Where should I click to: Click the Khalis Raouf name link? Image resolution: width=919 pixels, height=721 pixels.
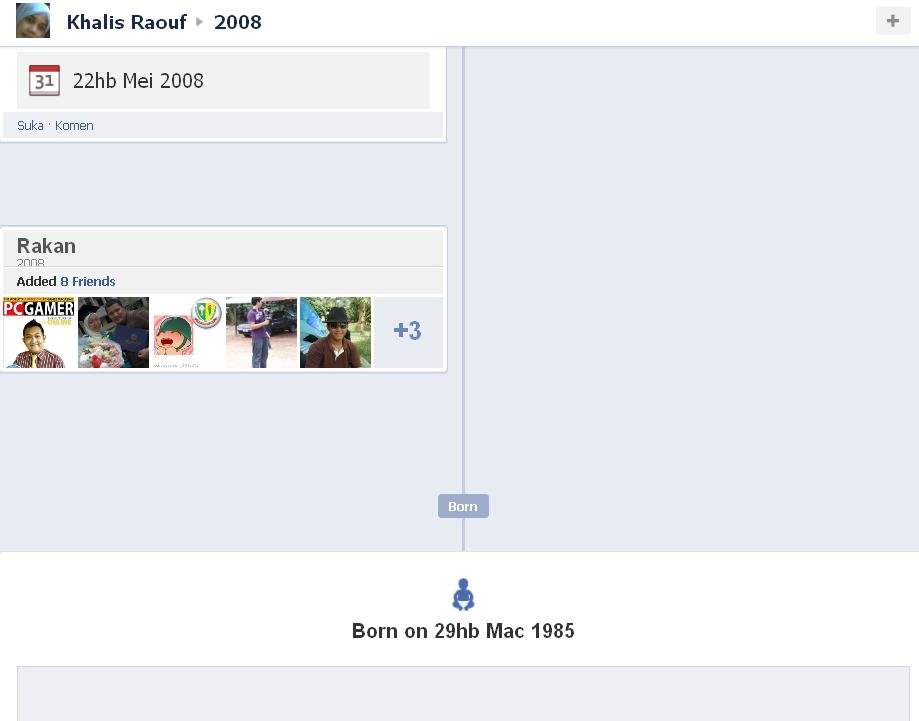click(127, 22)
